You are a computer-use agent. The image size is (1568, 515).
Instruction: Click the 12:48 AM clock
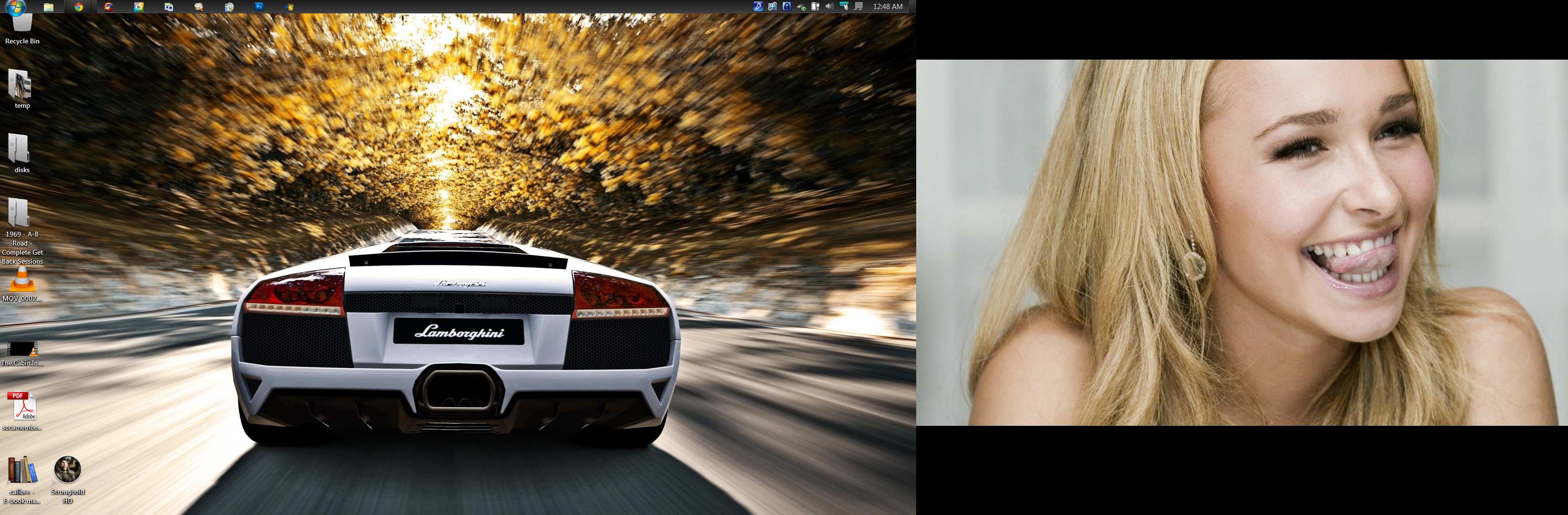pyautogui.click(x=888, y=7)
